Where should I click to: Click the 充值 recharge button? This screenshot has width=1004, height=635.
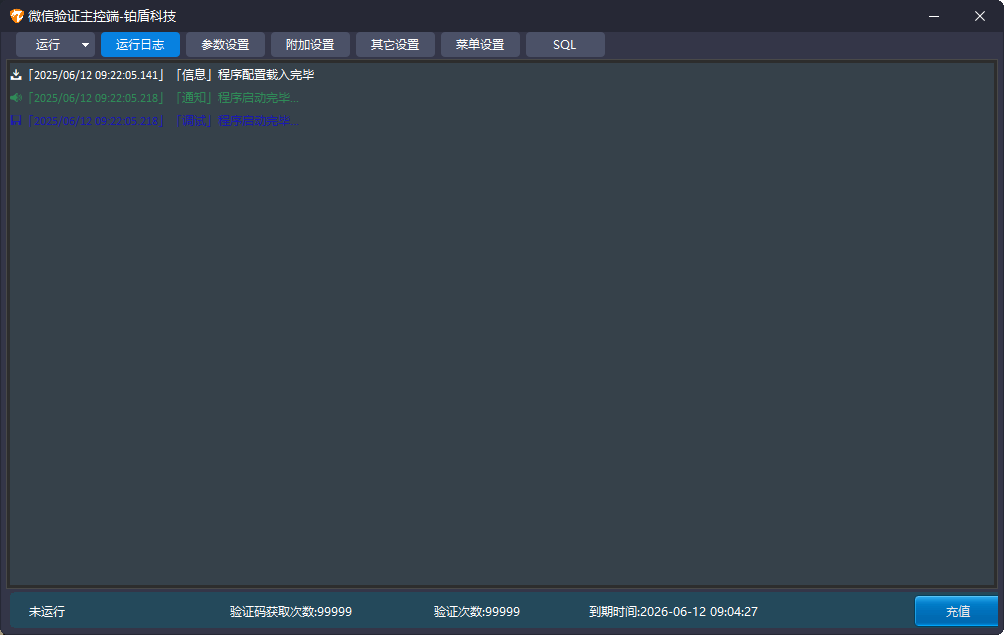pyautogui.click(x=957, y=611)
